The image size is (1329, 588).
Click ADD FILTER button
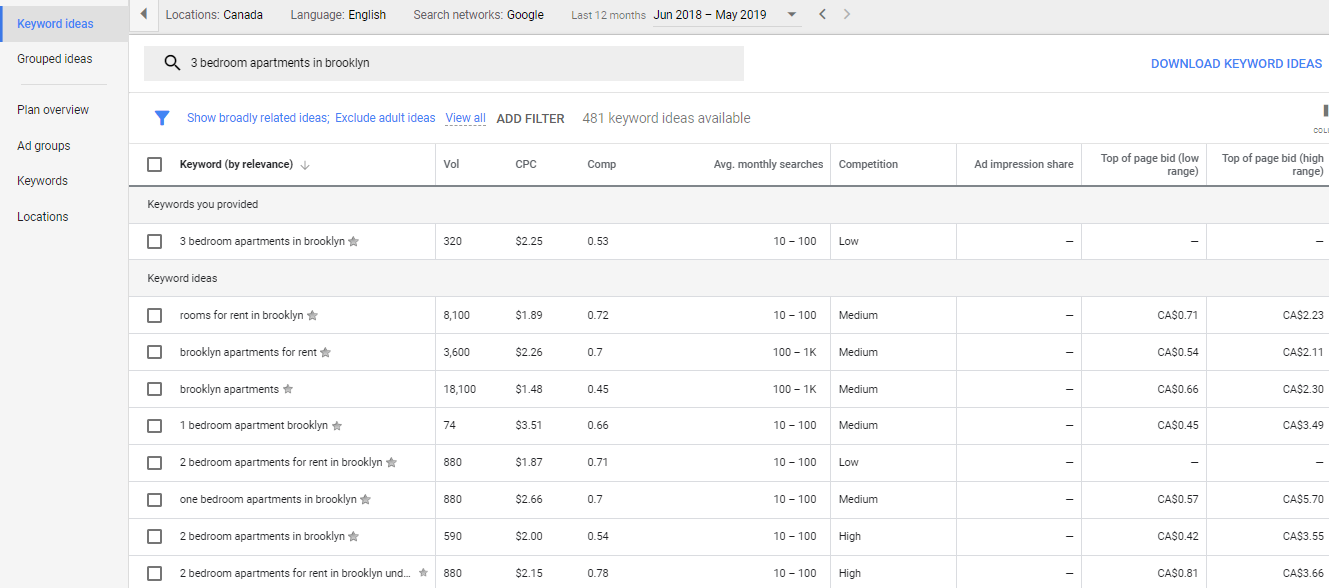(530, 118)
